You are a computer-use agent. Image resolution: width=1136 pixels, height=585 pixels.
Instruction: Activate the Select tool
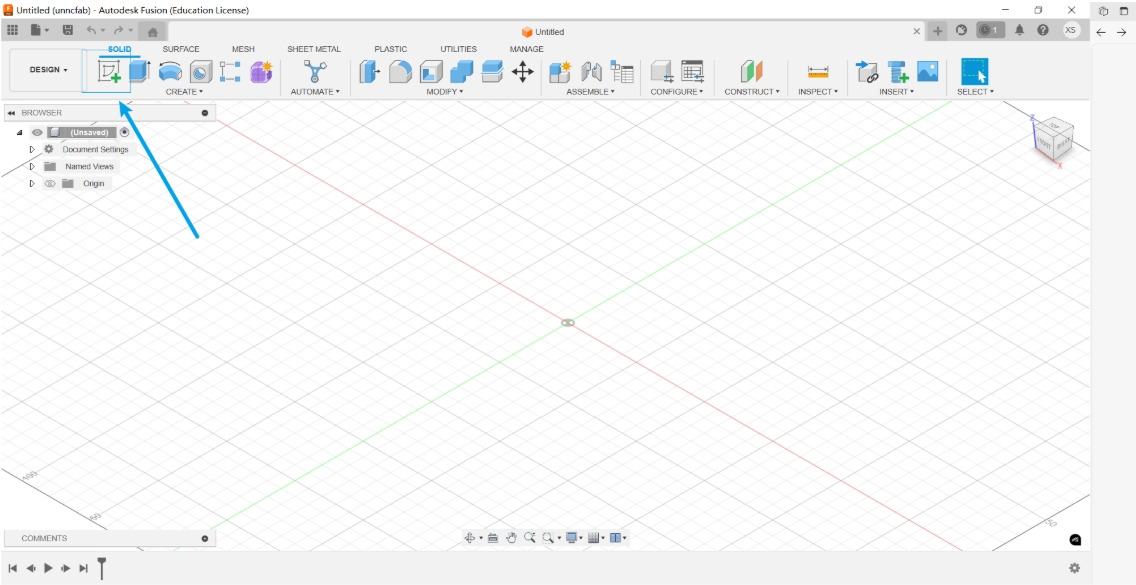(x=974, y=72)
